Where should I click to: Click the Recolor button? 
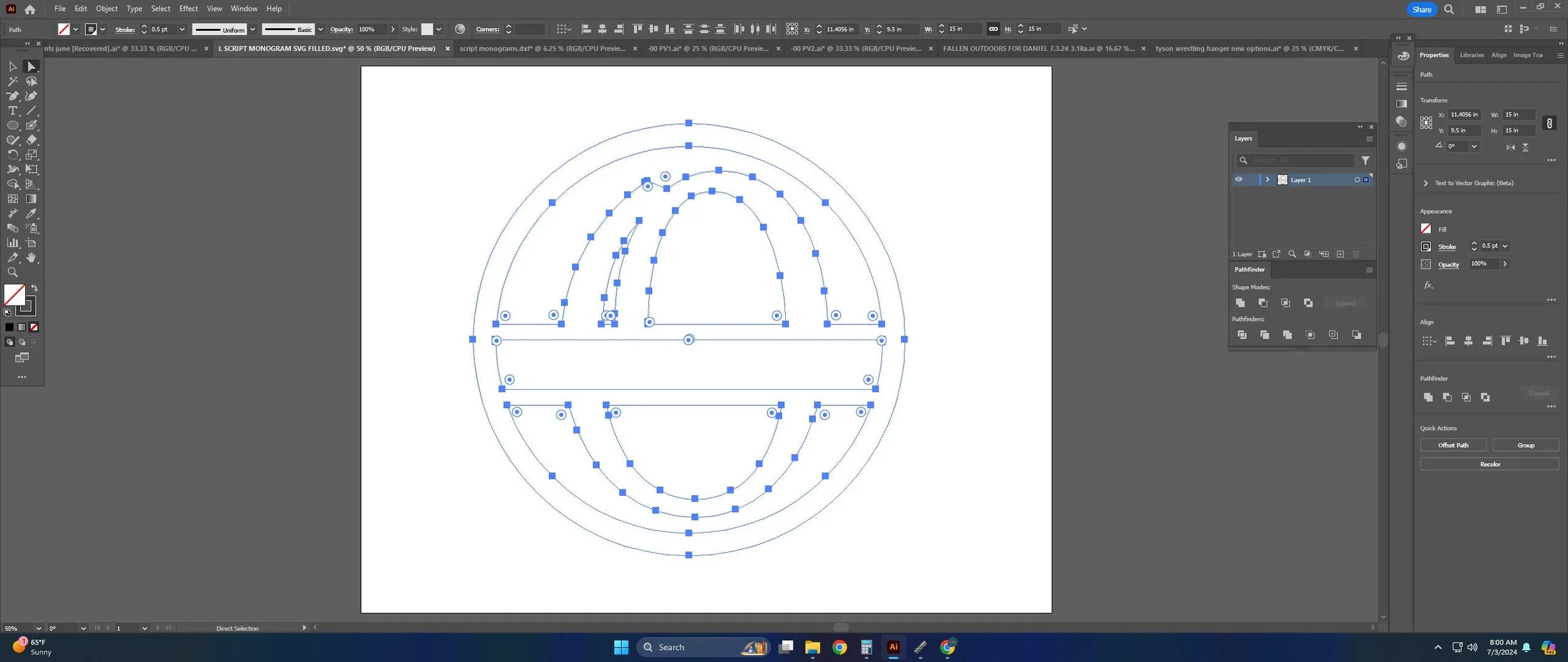1490,464
